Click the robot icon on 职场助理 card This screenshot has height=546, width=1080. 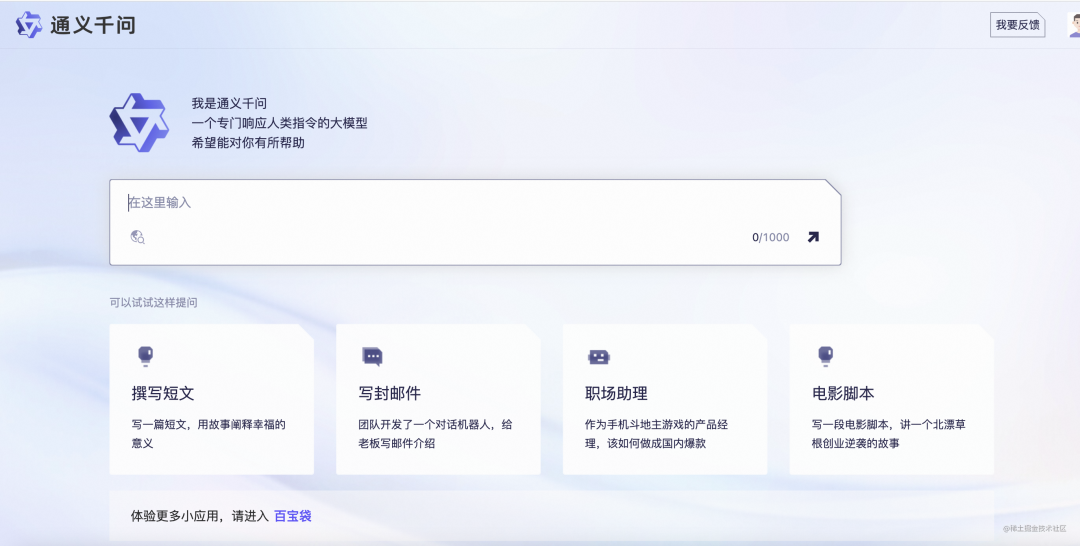click(599, 357)
